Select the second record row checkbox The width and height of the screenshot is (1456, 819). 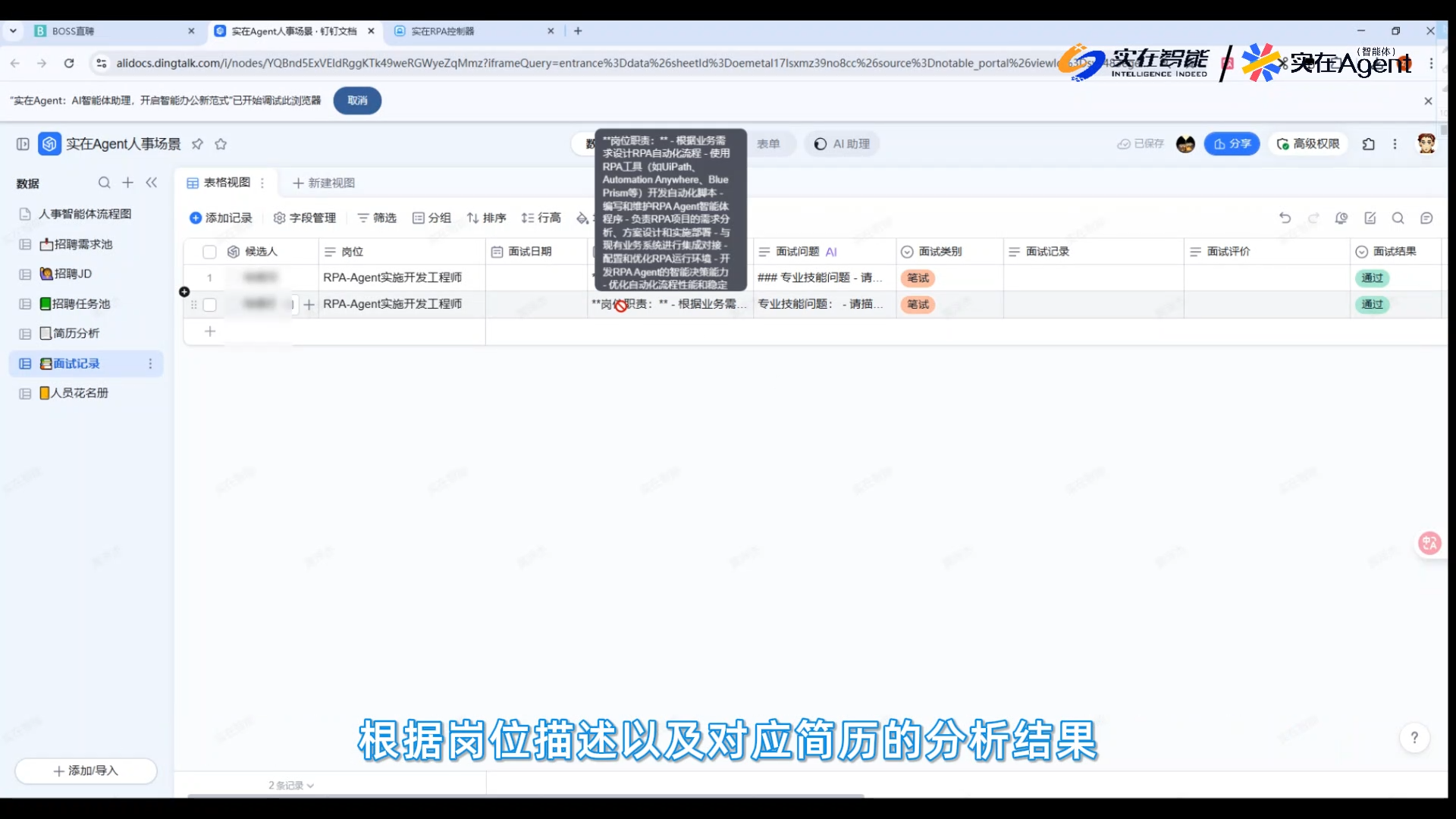209,305
